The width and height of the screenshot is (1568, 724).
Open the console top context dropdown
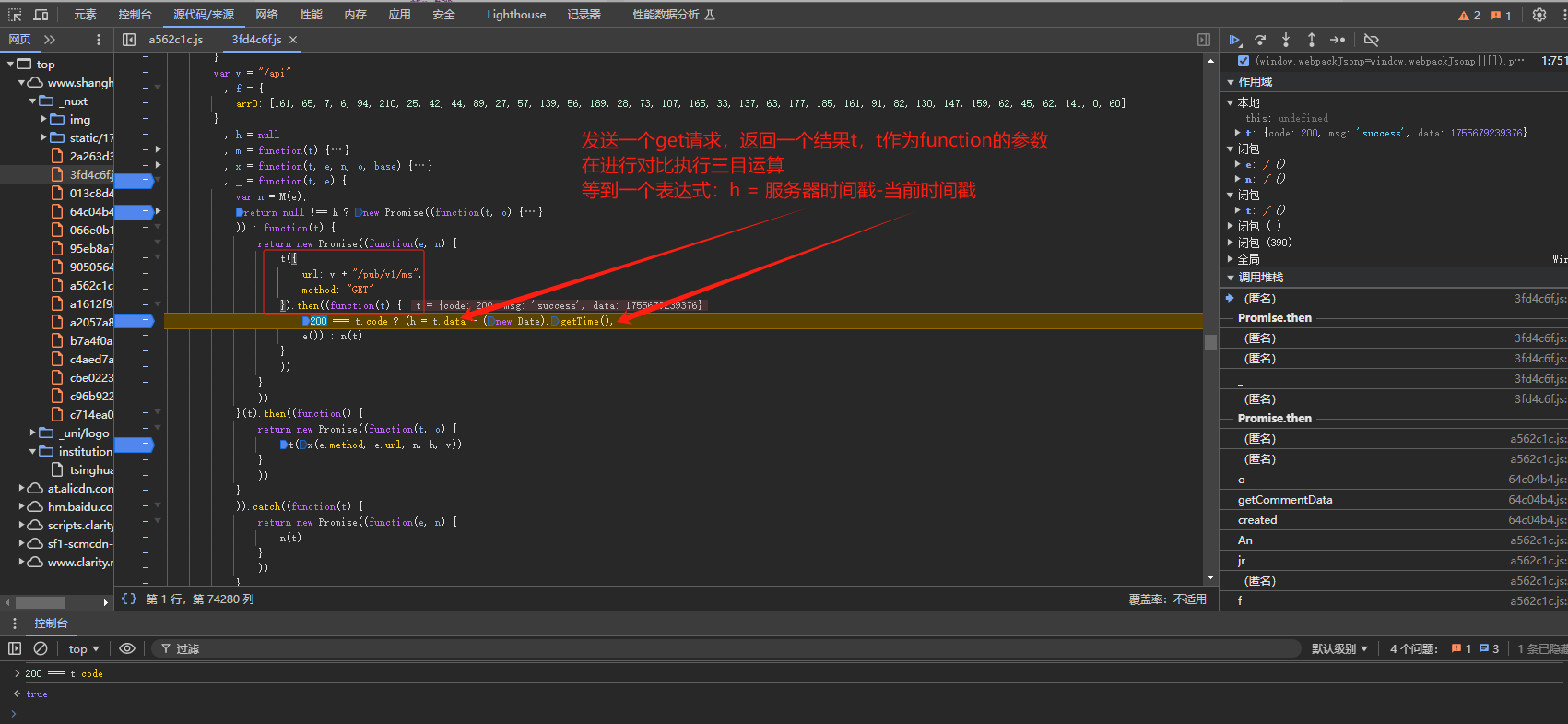coord(84,648)
